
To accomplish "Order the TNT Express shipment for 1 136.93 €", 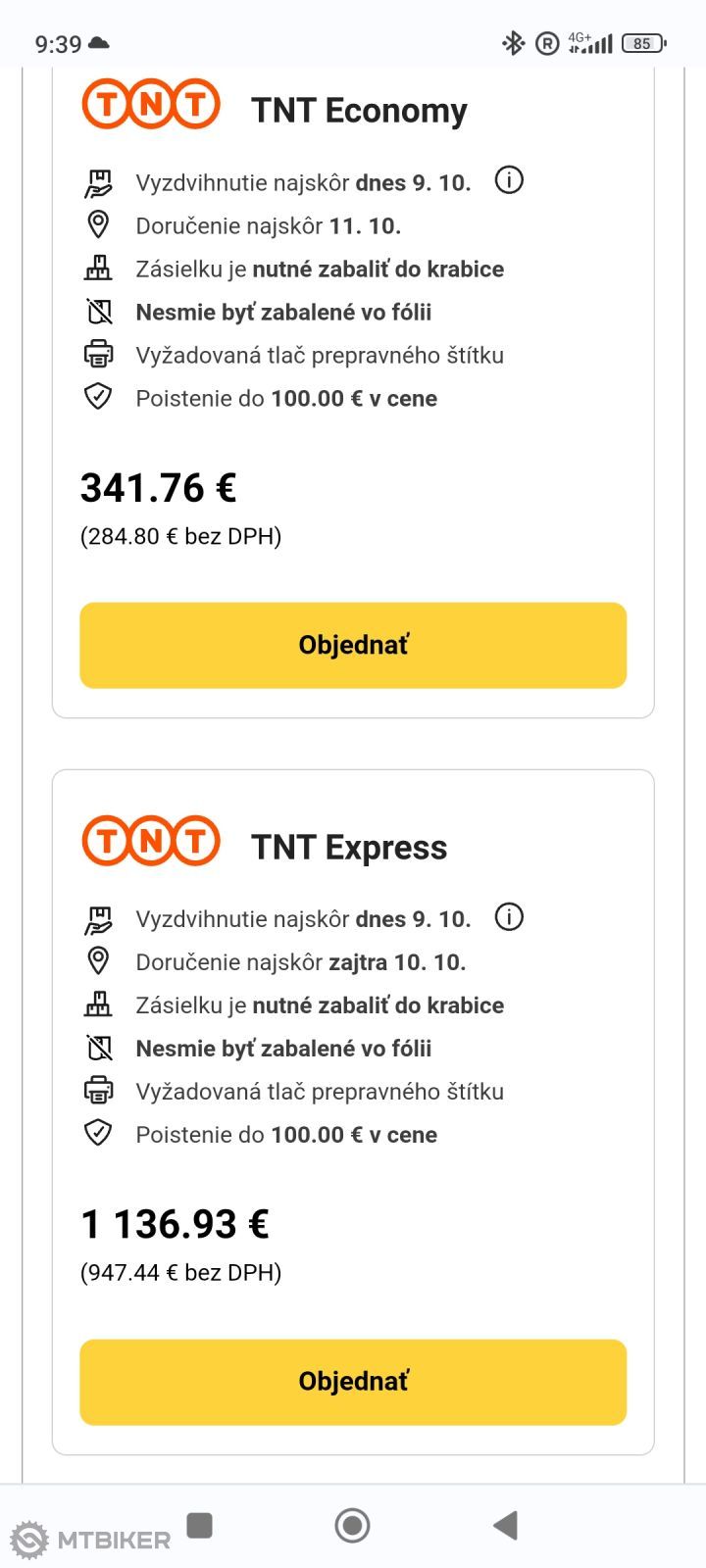I will (x=353, y=1382).
